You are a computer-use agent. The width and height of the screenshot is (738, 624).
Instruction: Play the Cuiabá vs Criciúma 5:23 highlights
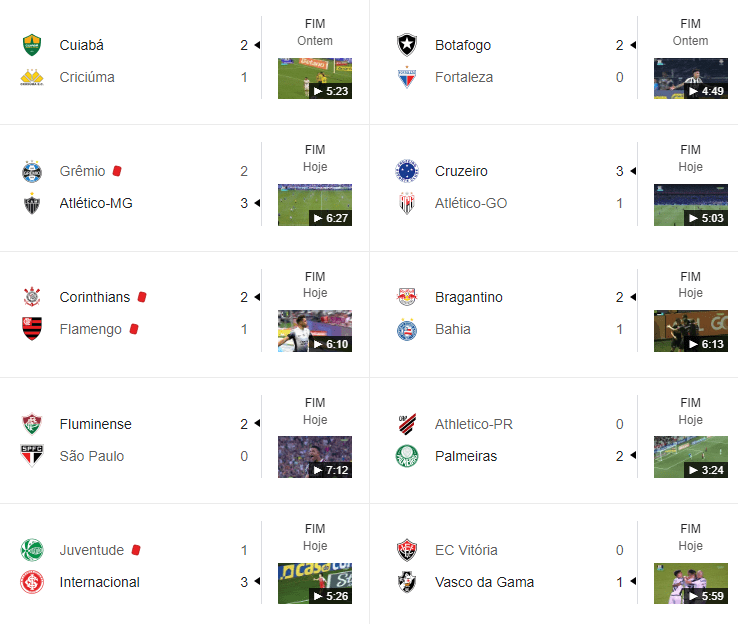tap(315, 79)
